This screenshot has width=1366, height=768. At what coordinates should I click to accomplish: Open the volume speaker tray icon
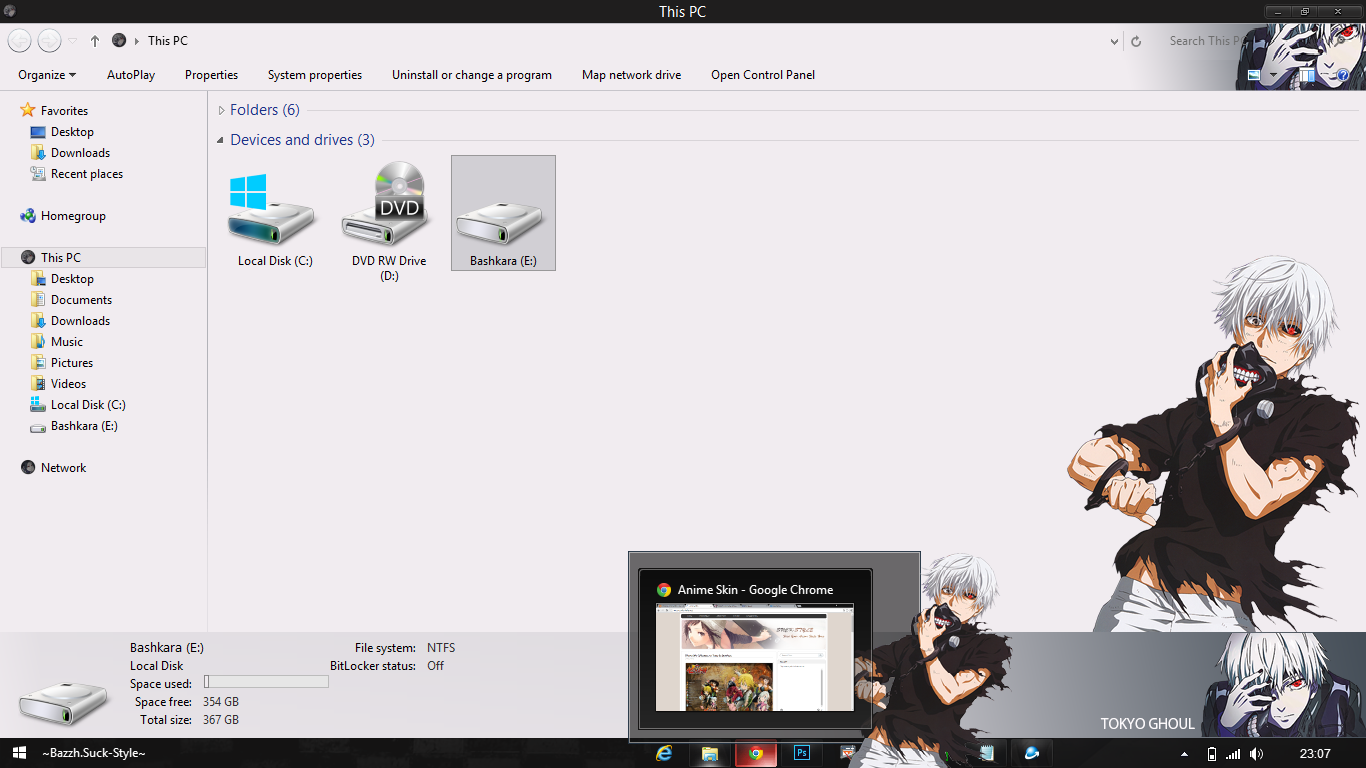(1256, 754)
